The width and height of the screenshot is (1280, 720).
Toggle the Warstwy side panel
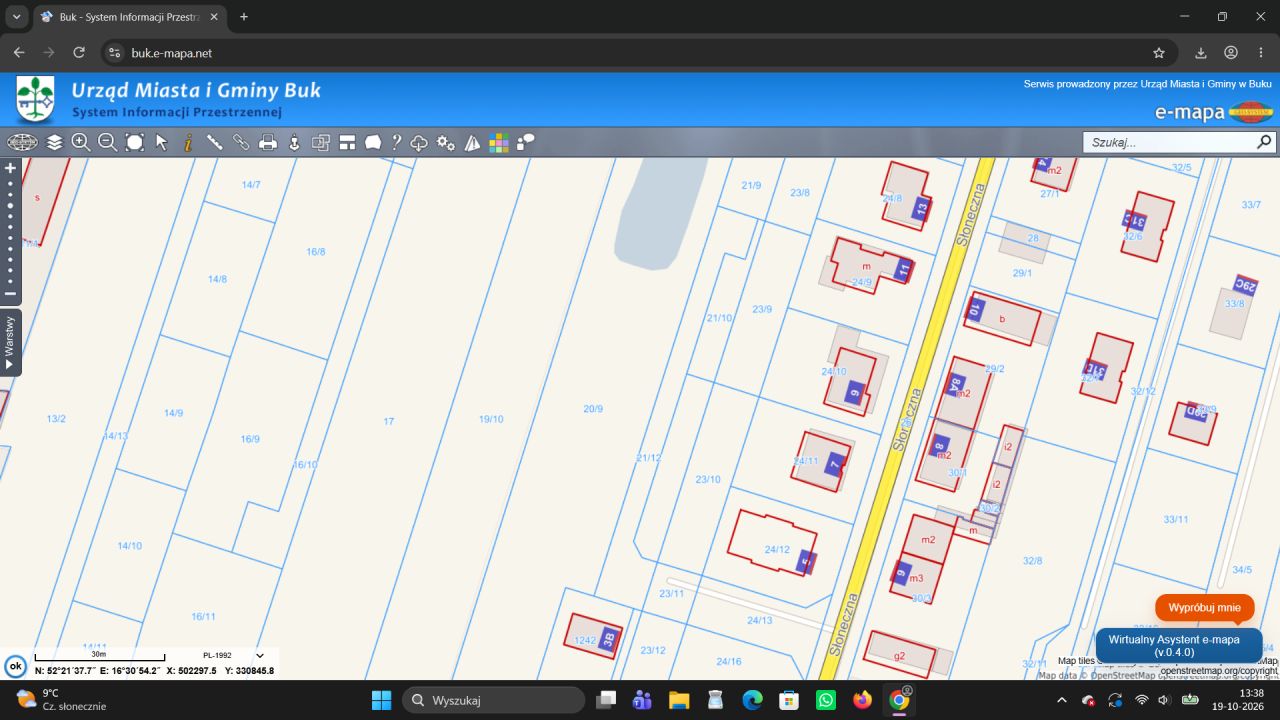pyautogui.click(x=10, y=343)
